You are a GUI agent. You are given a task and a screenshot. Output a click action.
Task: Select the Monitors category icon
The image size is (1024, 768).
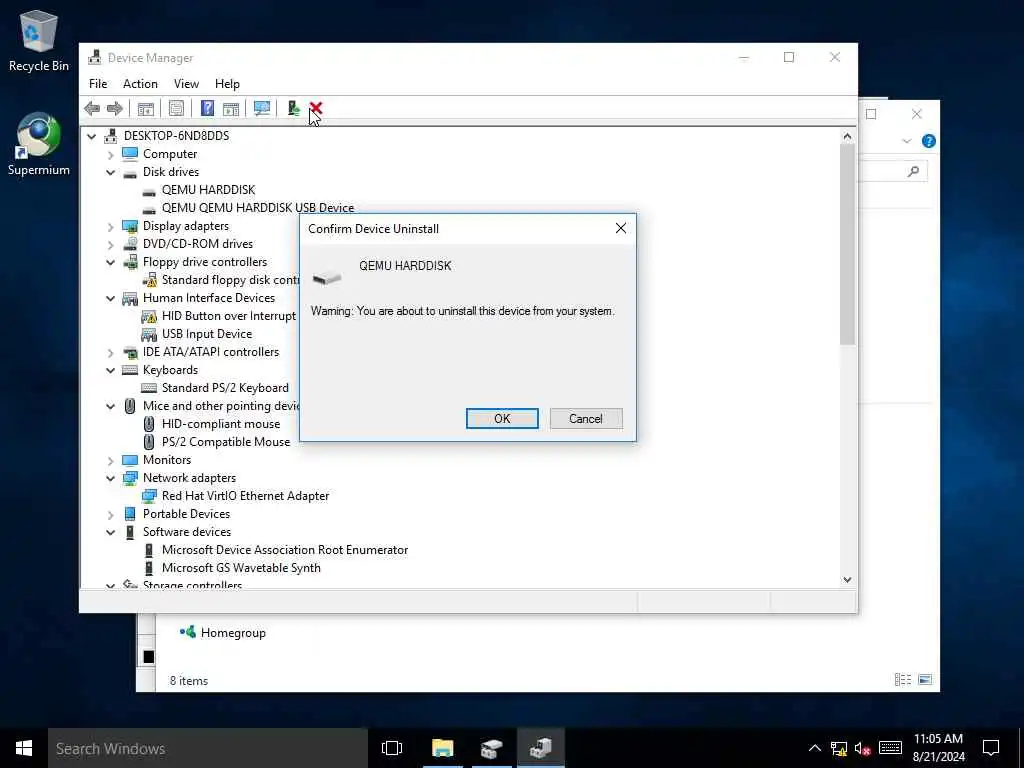pyautogui.click(x=130, y=460)
